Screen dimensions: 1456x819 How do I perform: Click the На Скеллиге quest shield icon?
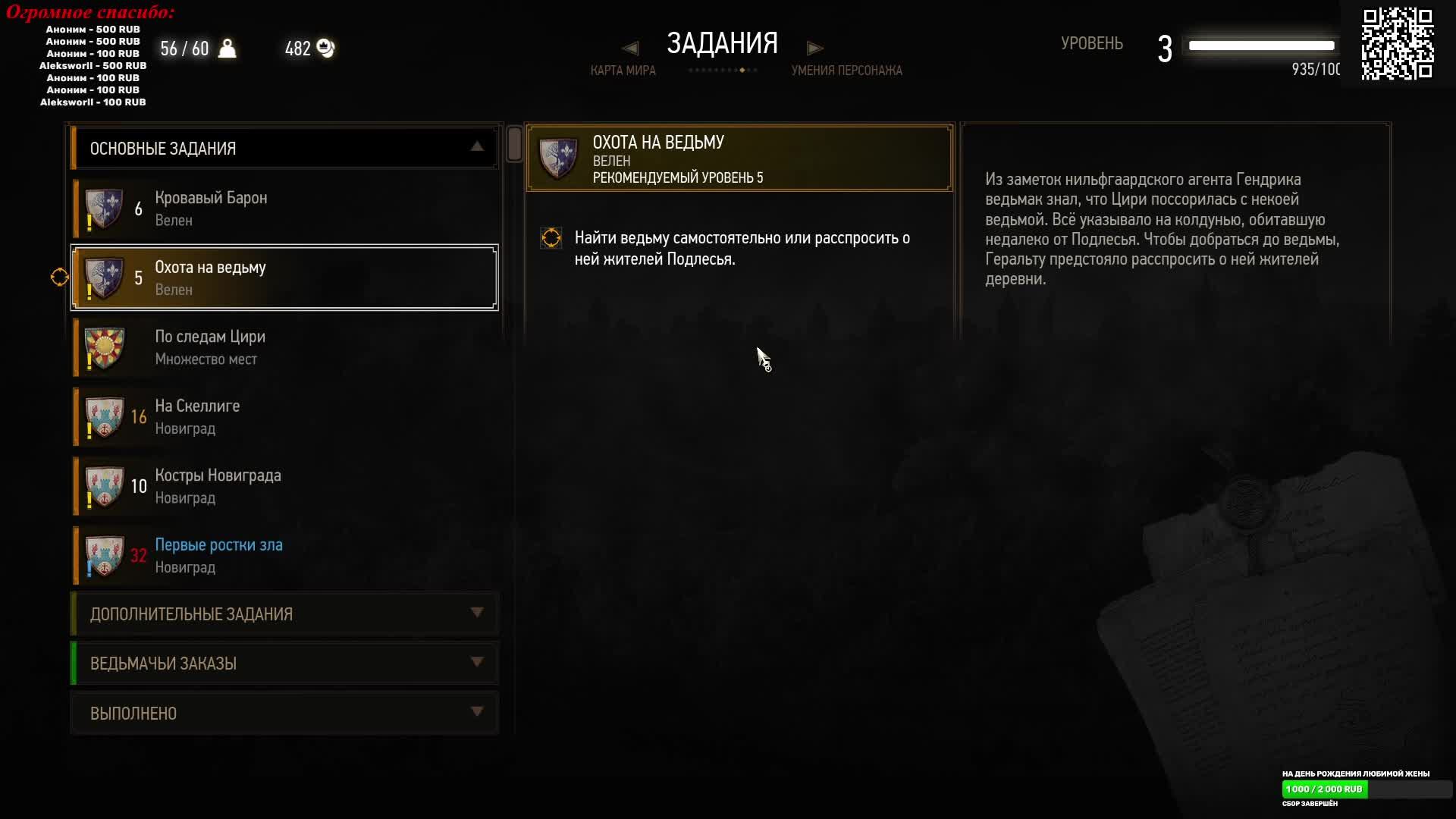(x=104, y=417)
